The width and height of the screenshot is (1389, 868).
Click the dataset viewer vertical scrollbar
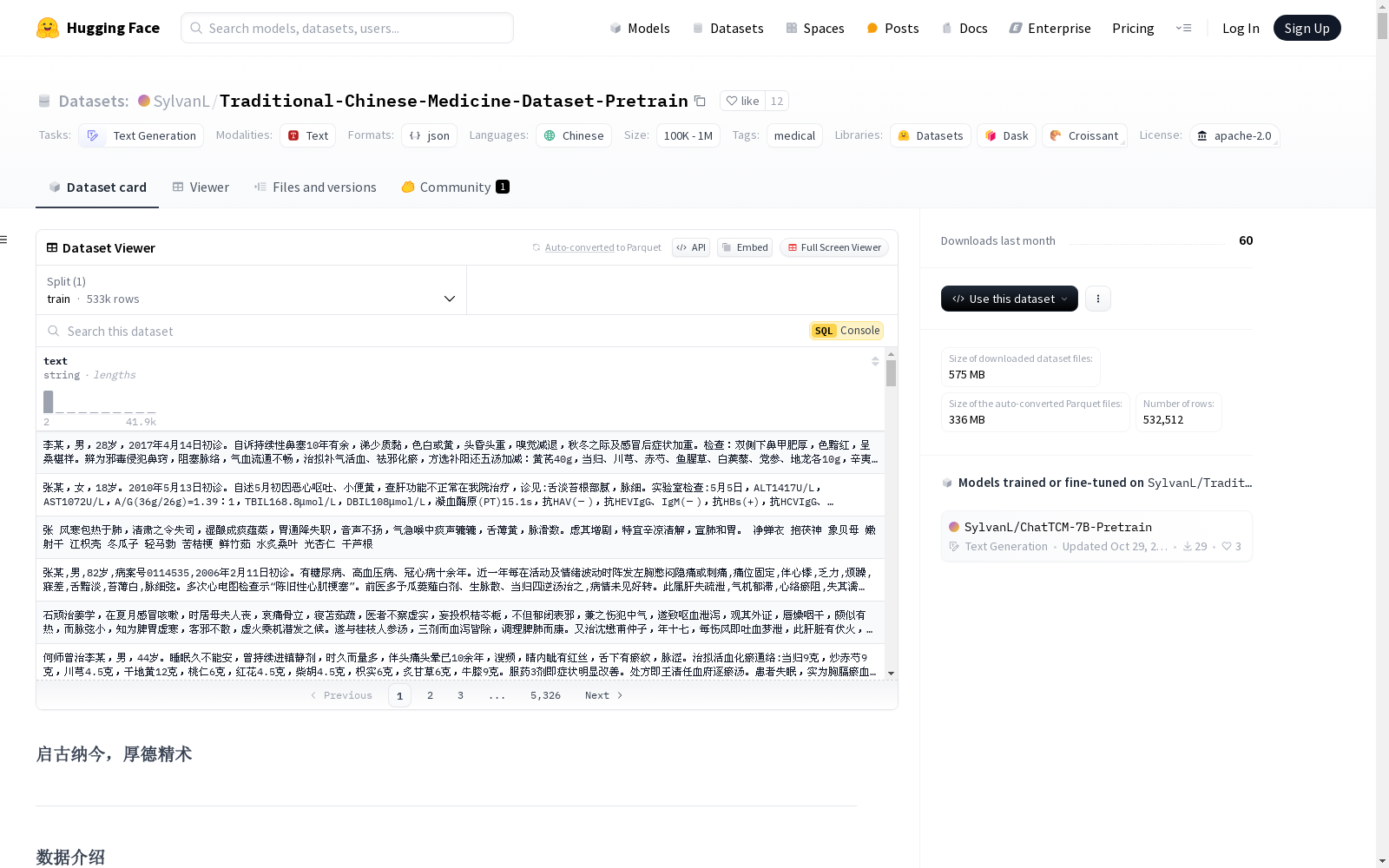[x=891, y=373]
